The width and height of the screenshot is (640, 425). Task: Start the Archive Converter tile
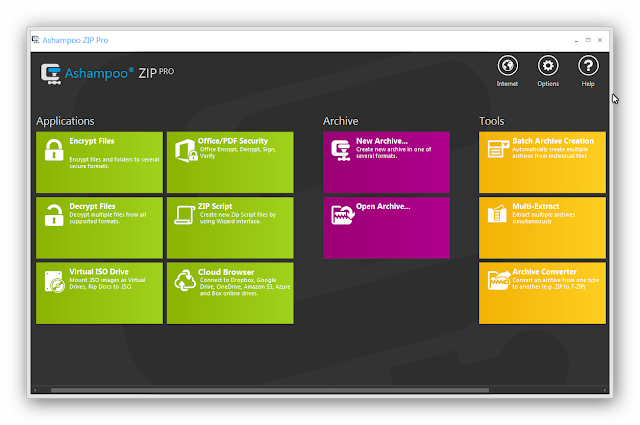(x=542, y=293)
